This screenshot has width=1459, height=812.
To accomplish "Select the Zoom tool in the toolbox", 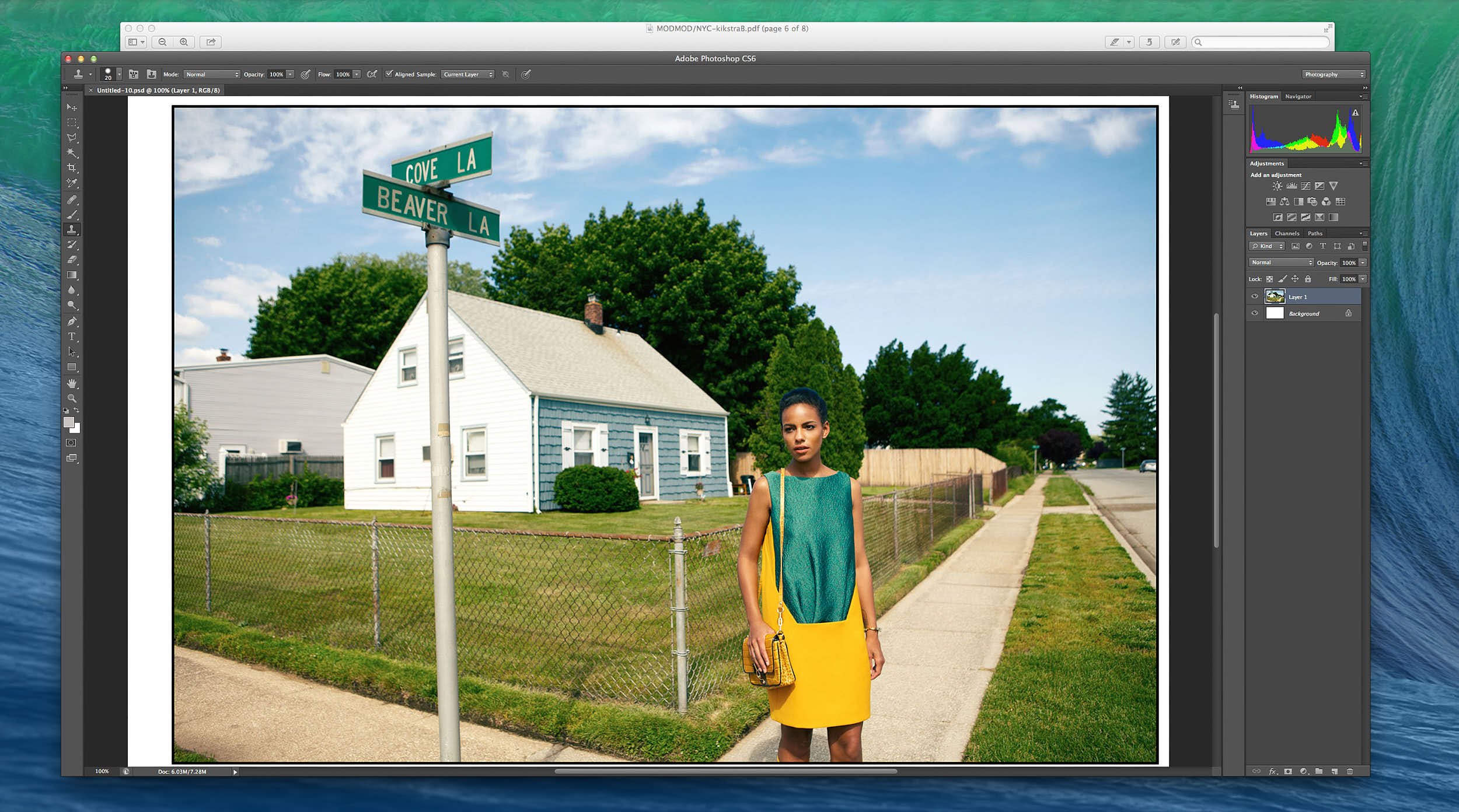I will [x=72, y=398].
